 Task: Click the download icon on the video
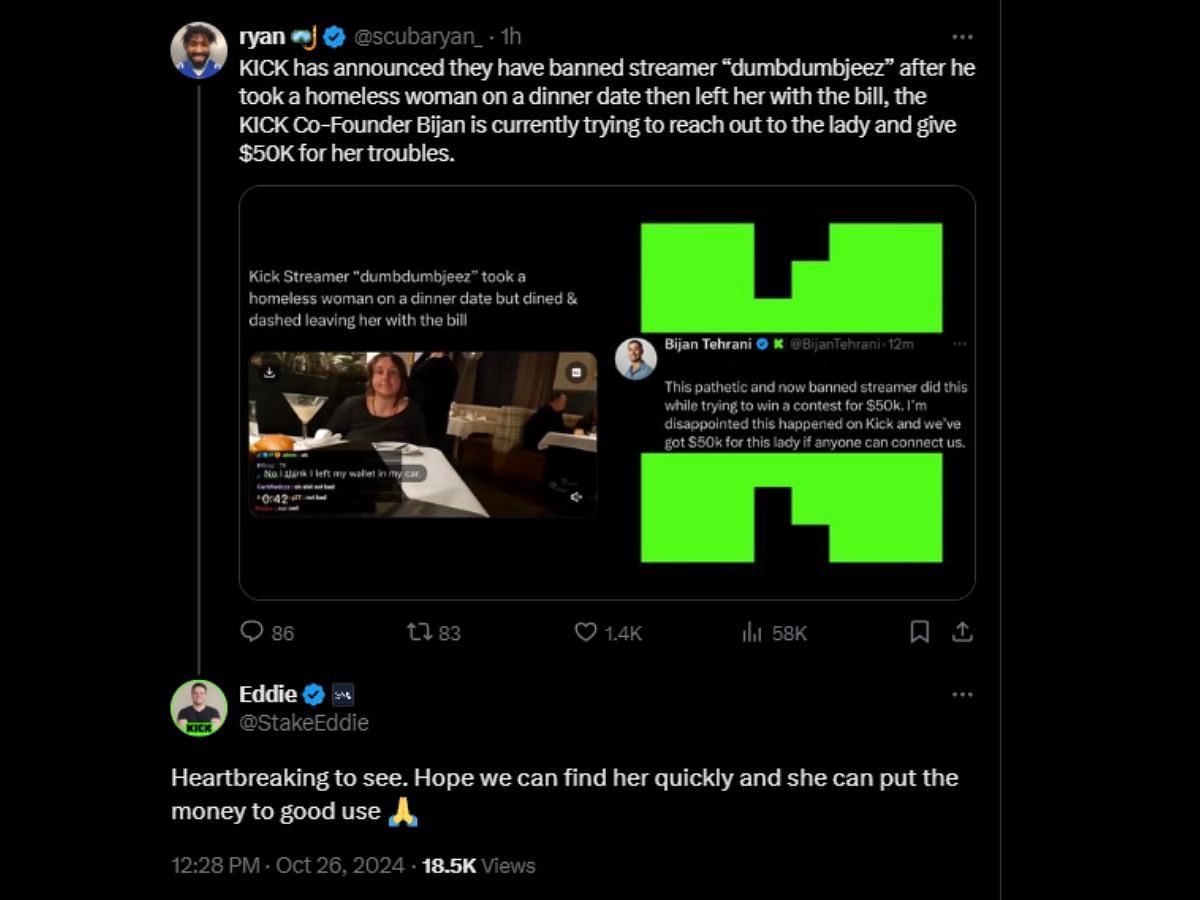click(x=269, y=372)
